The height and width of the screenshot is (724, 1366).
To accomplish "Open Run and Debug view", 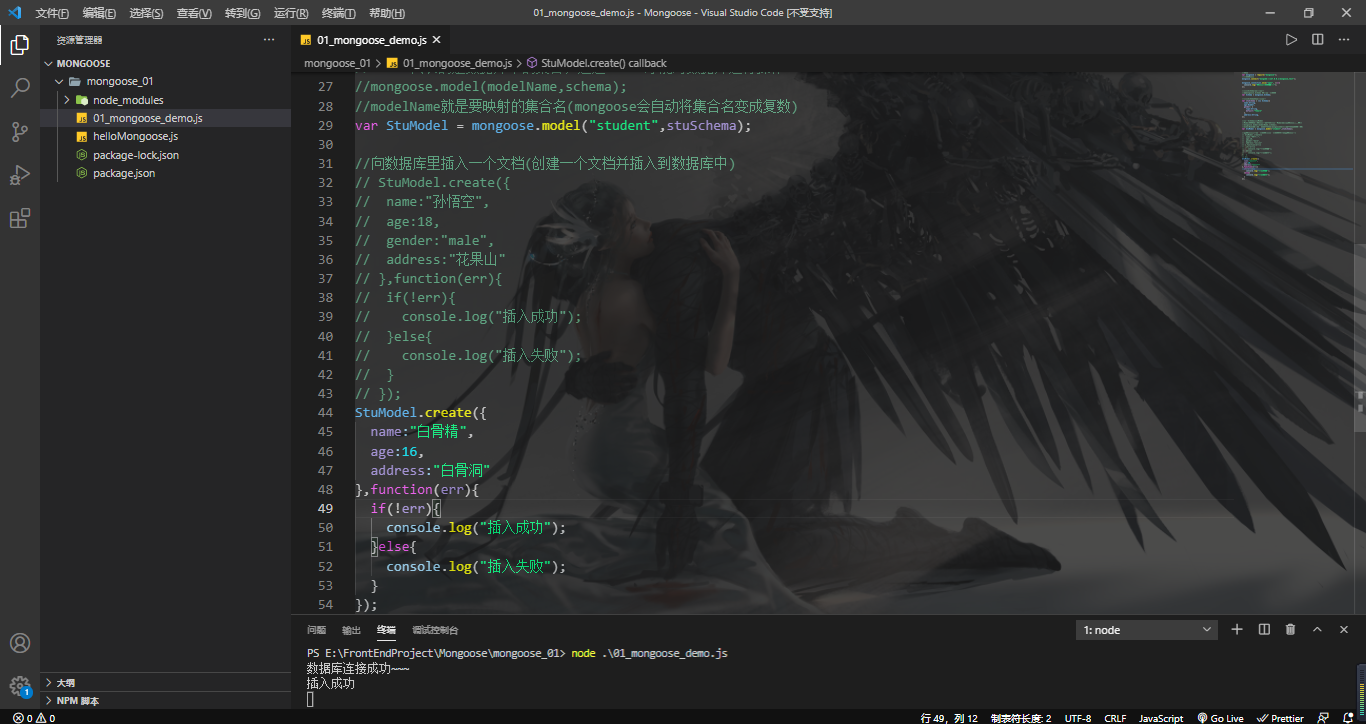I will pos(19,175).
